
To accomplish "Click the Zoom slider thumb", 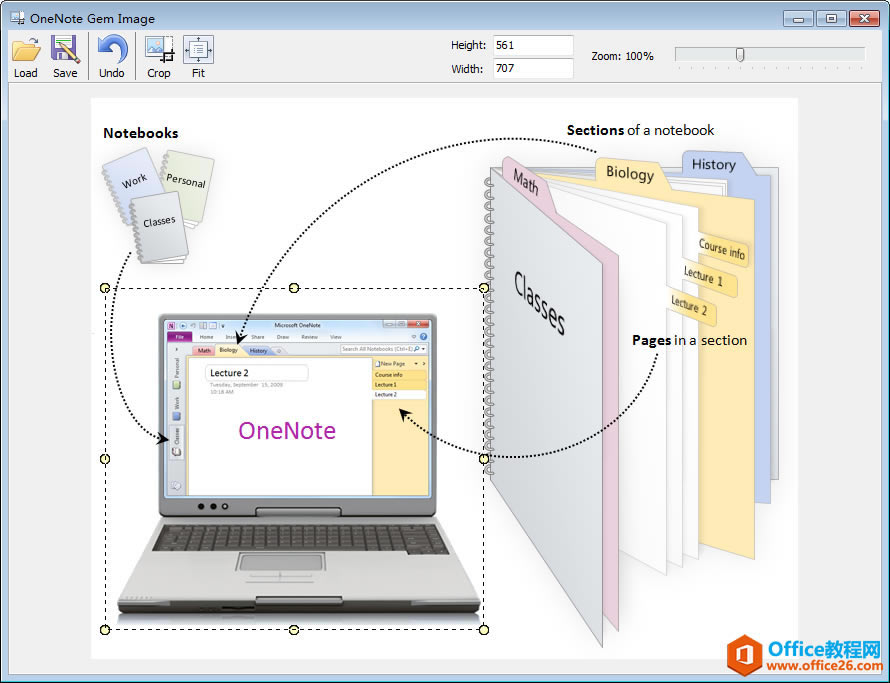I will tap(740, 55).
